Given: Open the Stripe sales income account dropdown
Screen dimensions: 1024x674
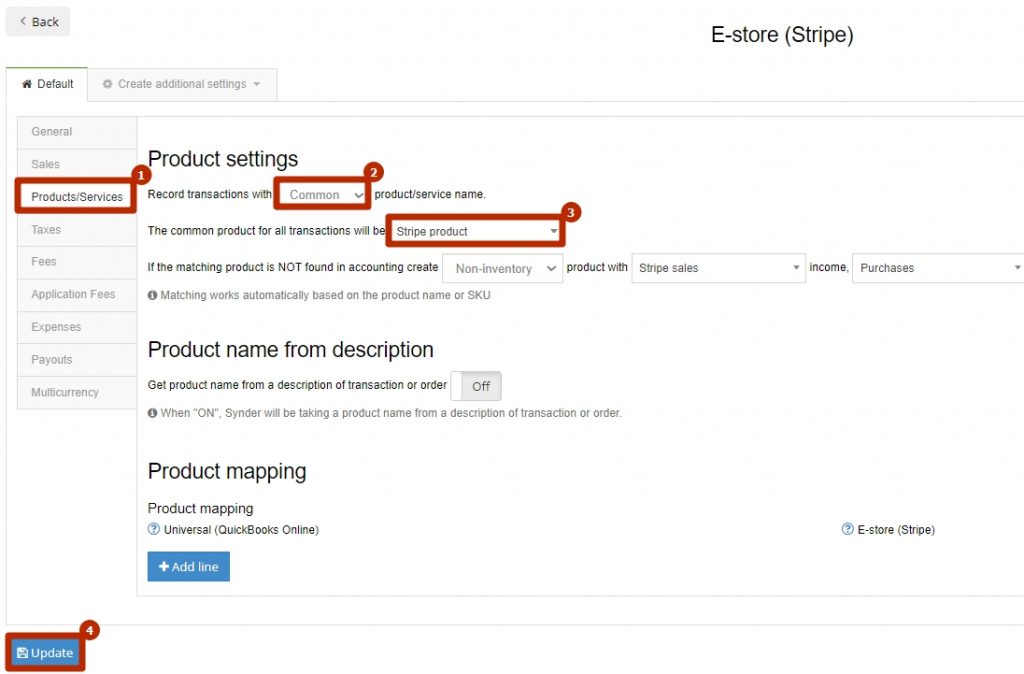Looking at the screenshot, I should (718, 268).
